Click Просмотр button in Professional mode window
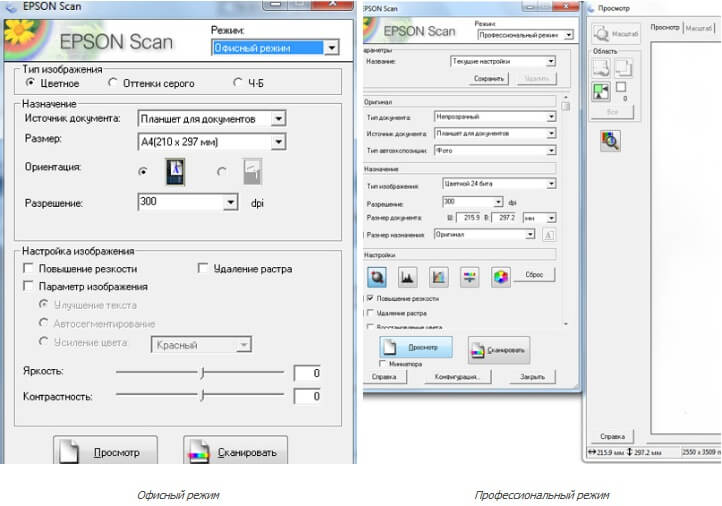The width and height of the screenshot is (722, 506). tap(416, 347)
